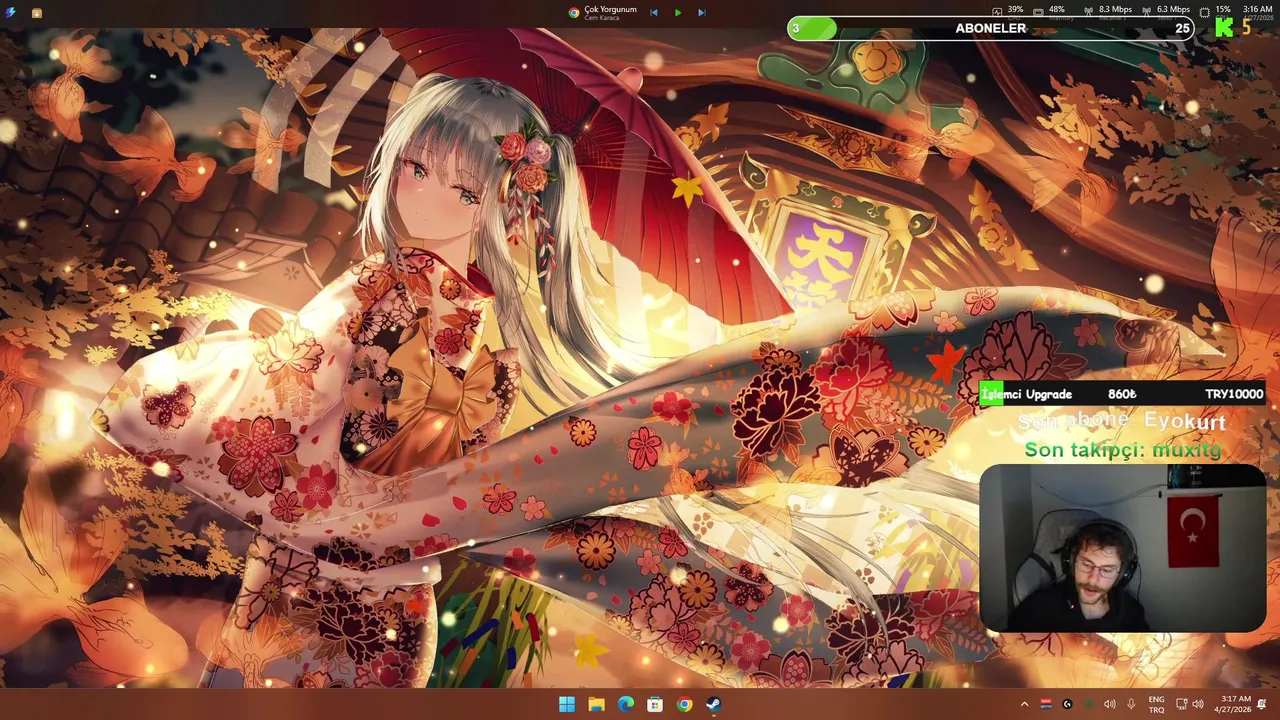The width and height of the screenshot is (1280, 720).
Task: Switch the ENG TRQ input language
Action: tap(1156, 704)
